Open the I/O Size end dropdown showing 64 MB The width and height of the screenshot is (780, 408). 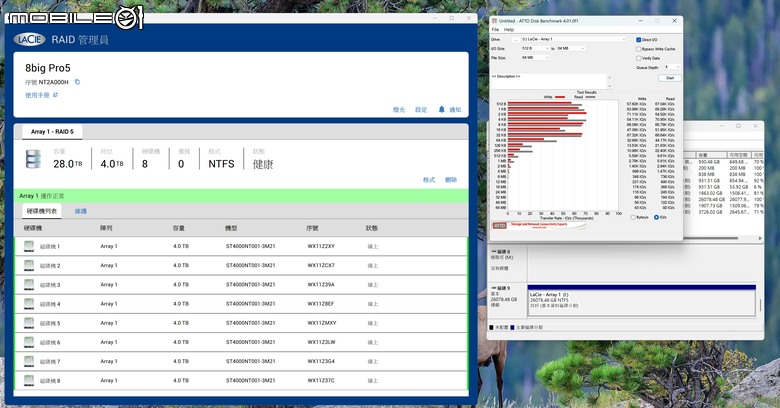571,49
